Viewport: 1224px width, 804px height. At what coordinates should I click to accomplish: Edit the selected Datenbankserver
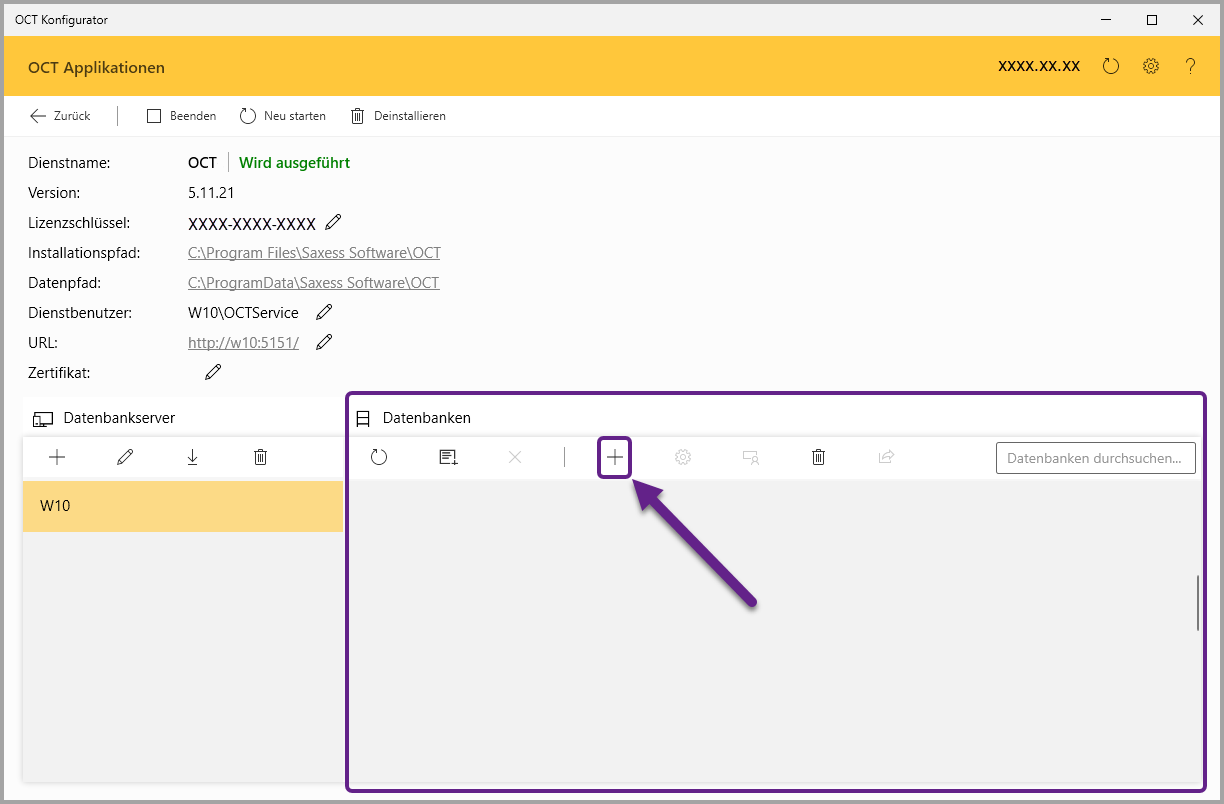tap(125, 457)
